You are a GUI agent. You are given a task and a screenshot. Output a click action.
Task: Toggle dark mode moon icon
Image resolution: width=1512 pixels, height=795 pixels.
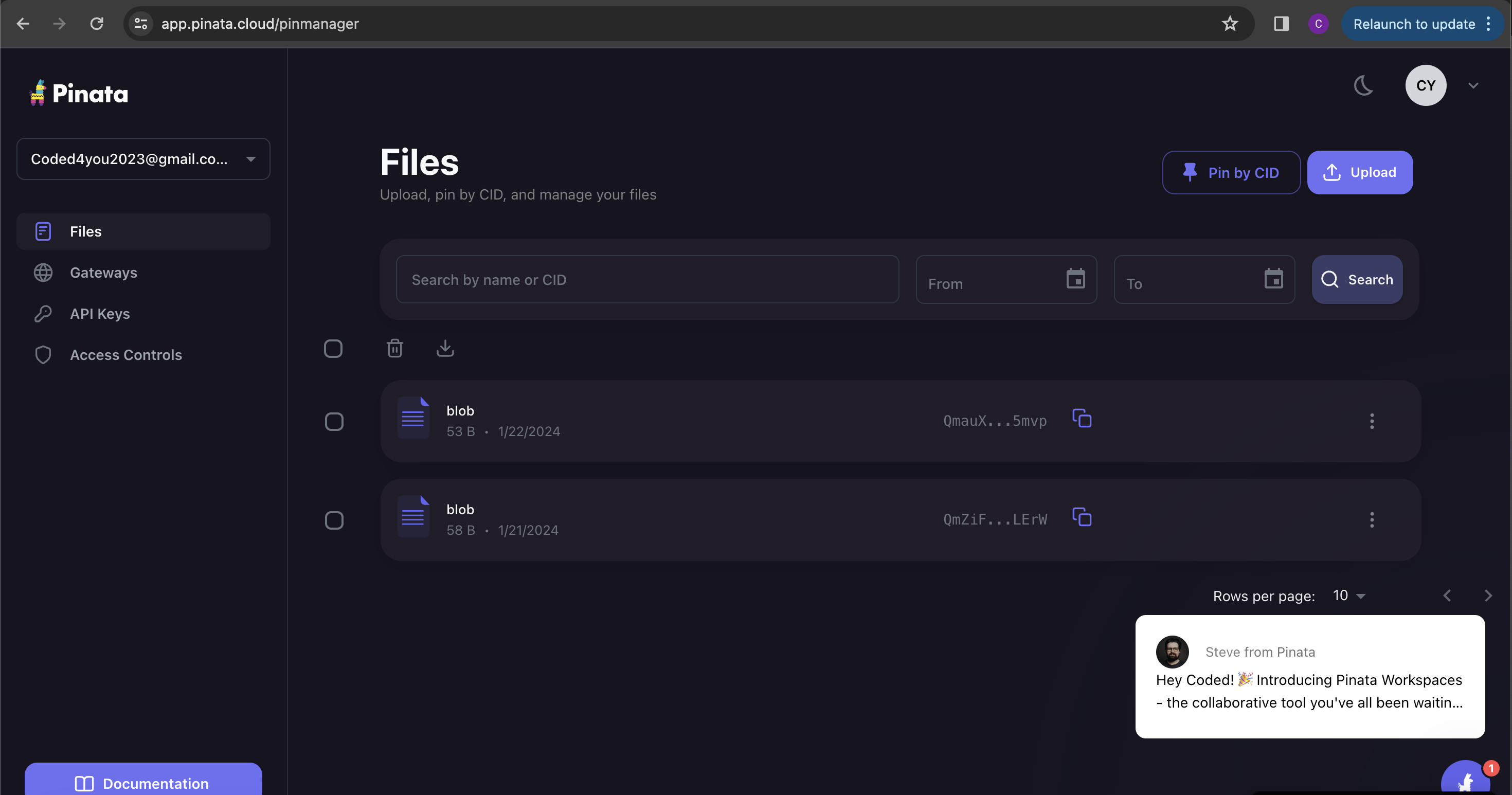click(1363, 86)
